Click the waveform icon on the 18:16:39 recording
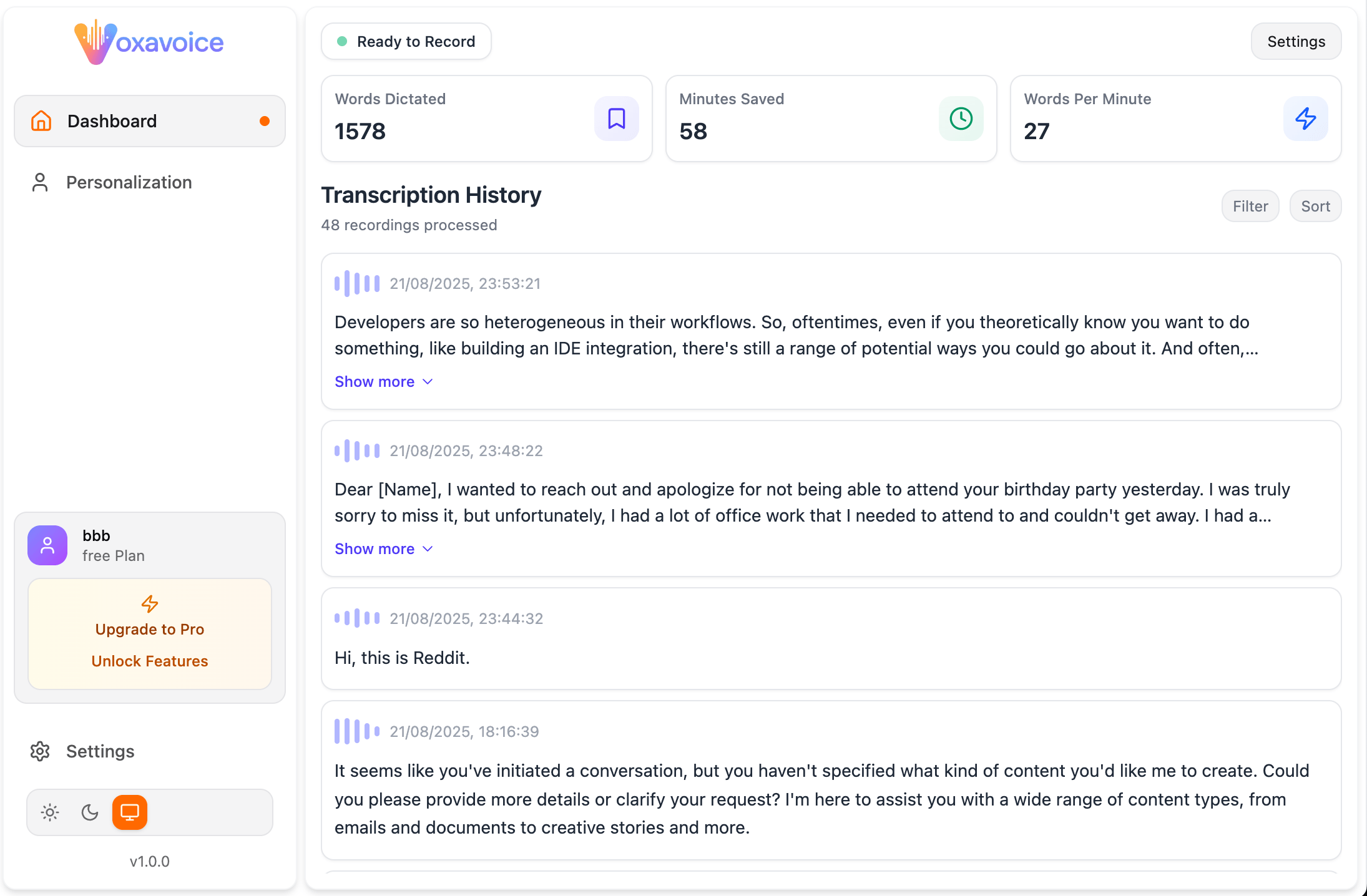The image size is (1367, 896). pyautogui.click(x=357, y=731)
